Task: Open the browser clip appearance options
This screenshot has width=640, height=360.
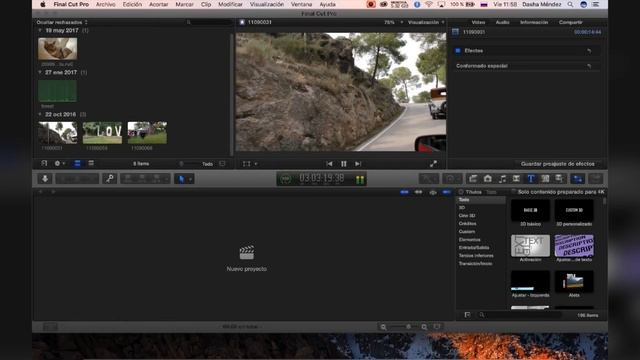Action: [222, 164]
